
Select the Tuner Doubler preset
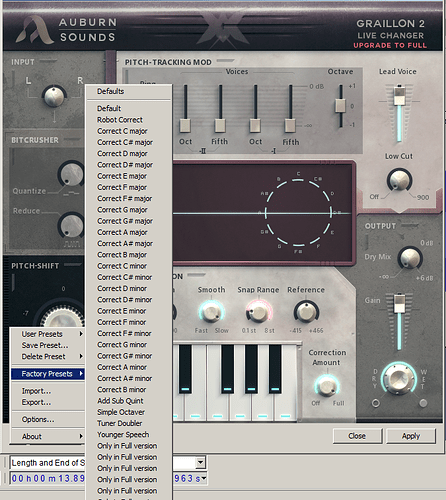click(x=129, y=423)
